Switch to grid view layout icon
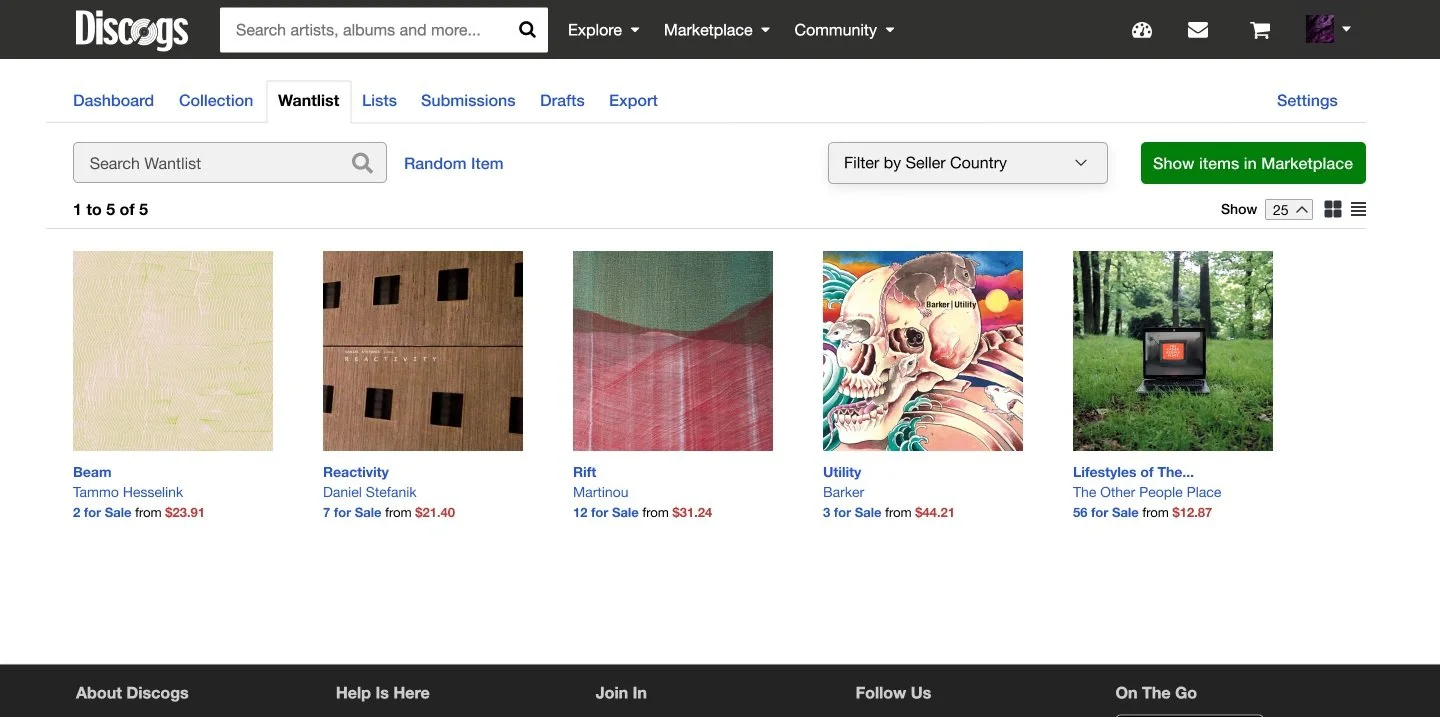This screenshot has height=717, width=1440. coord(1332,209)
